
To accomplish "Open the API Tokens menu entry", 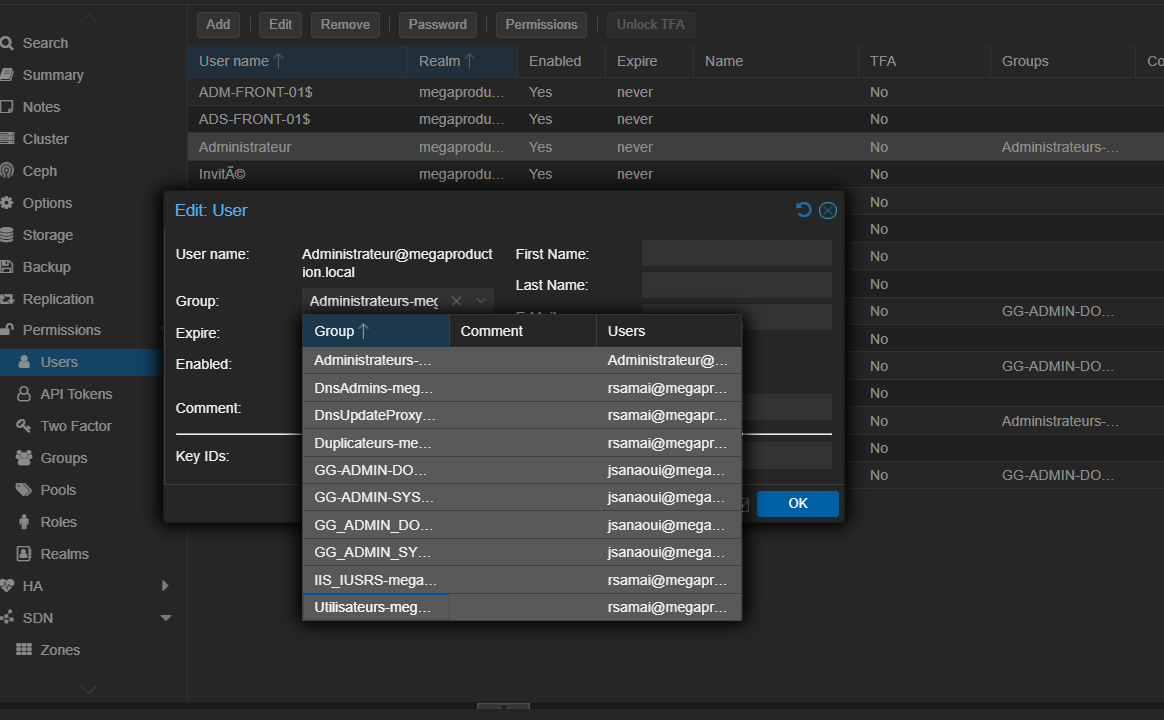I will [76, 394].
